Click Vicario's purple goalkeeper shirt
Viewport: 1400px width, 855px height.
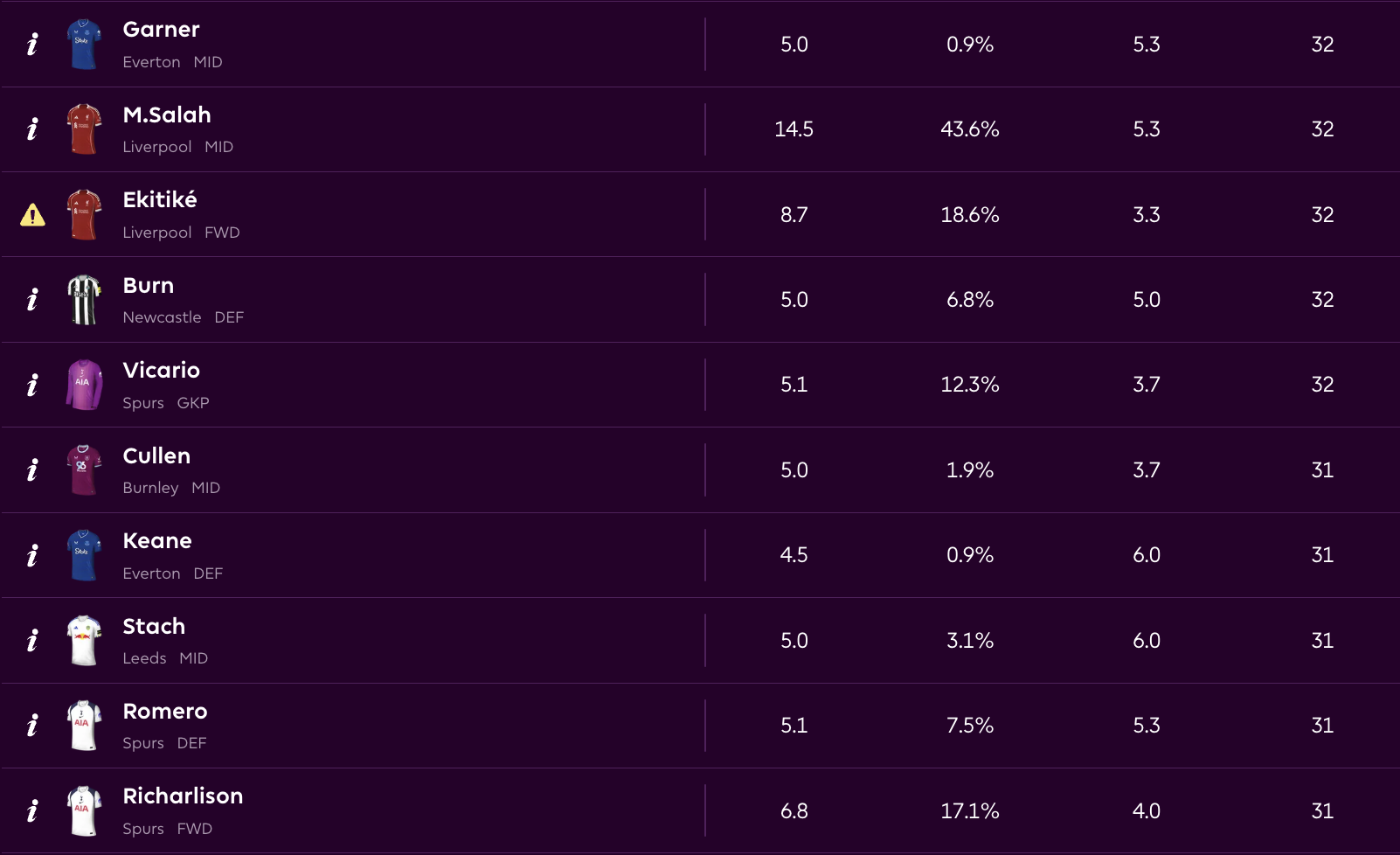pos(84,385)
